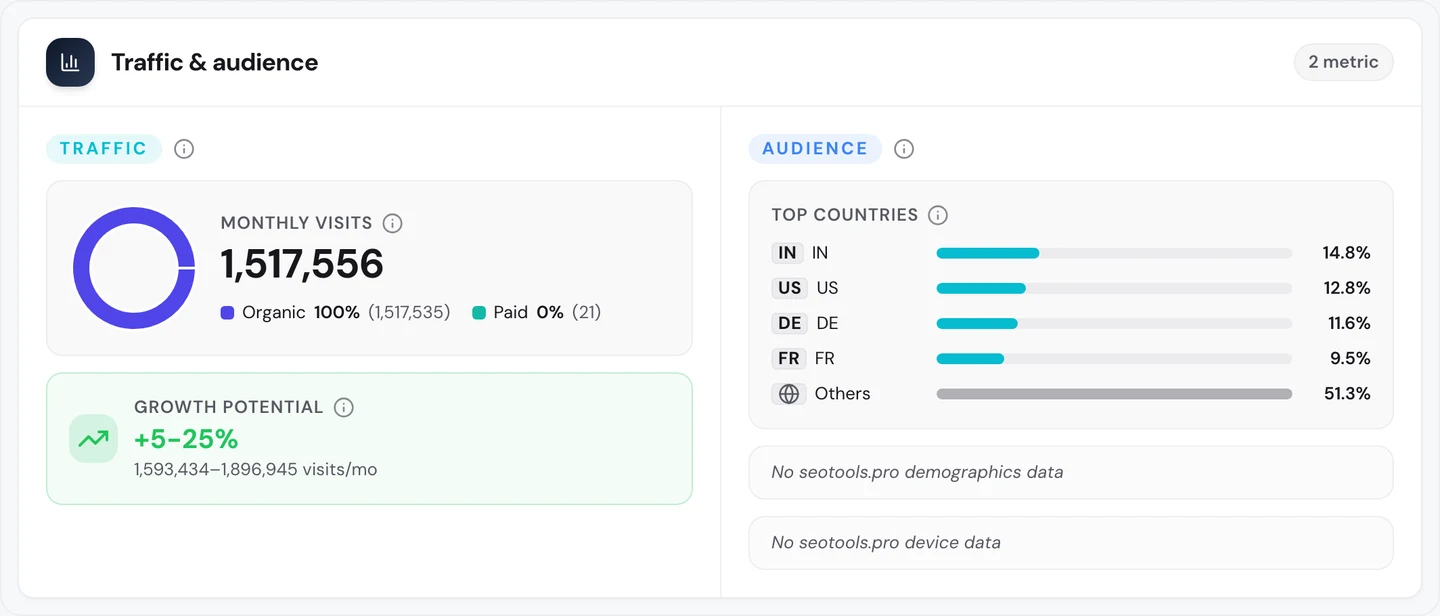Open the info icon next to AUDIENCE
1440x616 pixels.
pyautogui.click(x=904, y=149)
